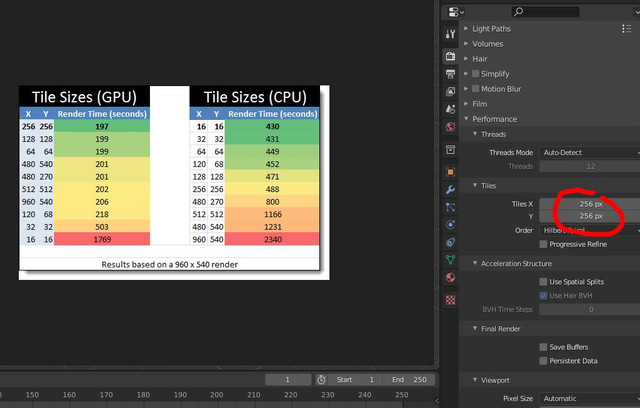Click the timeline Start frame field
640x408 pixels.
pos(354,380)
